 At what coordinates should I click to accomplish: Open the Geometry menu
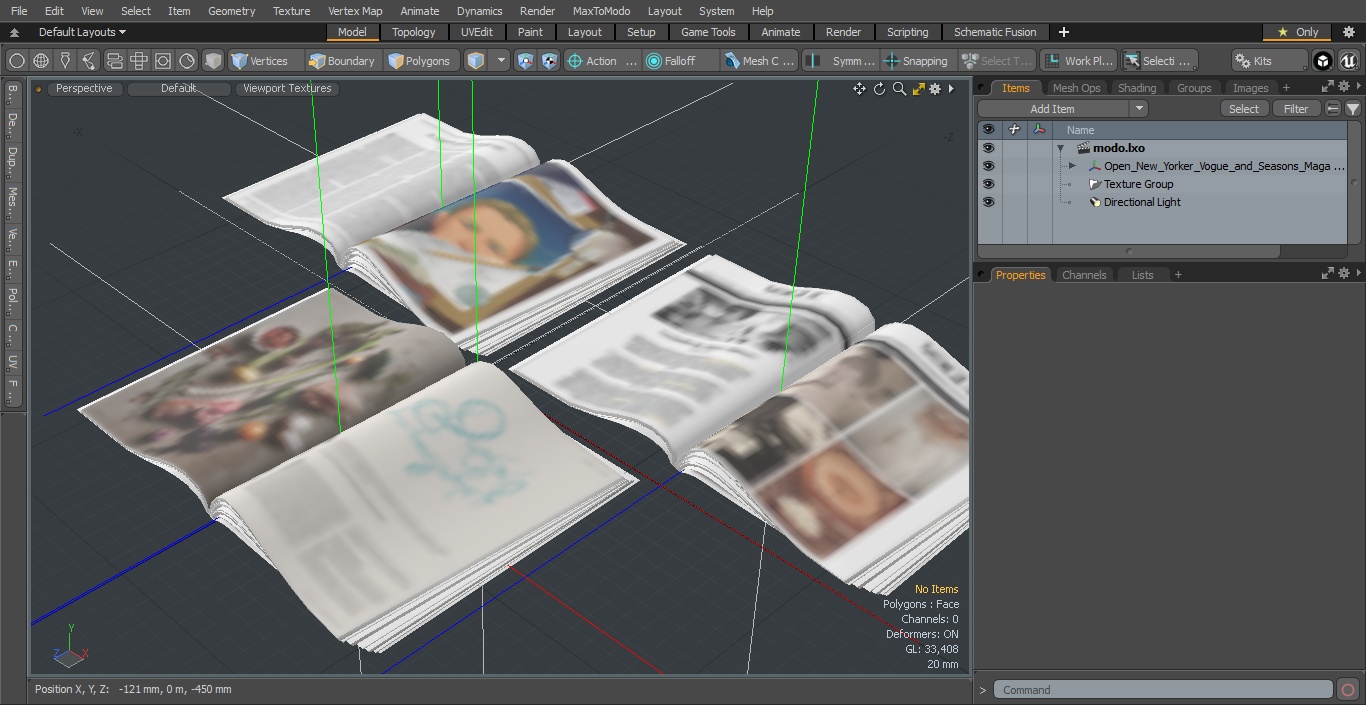[x=231, y=11]
